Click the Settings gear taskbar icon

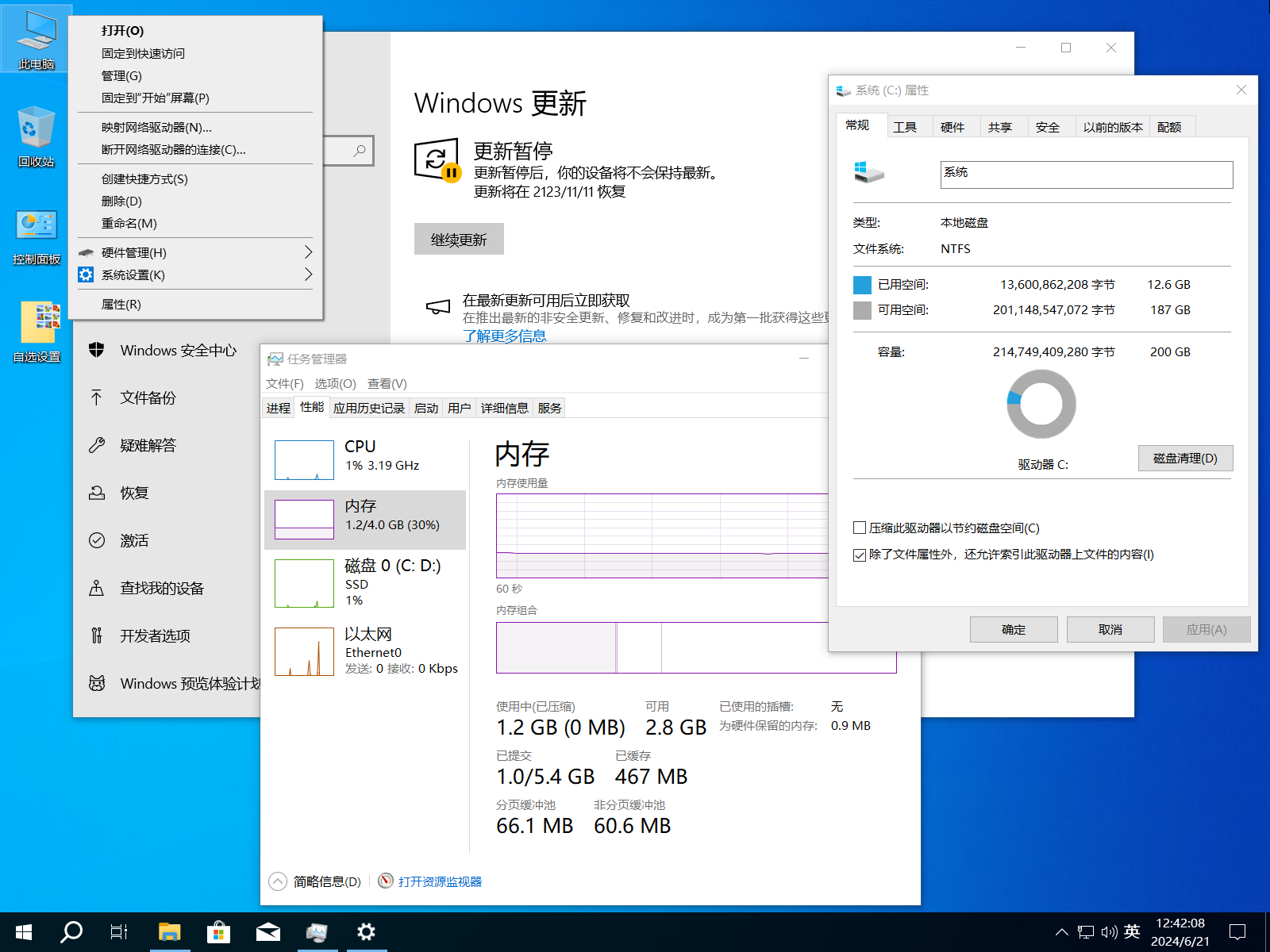click(x=366, y=932)
